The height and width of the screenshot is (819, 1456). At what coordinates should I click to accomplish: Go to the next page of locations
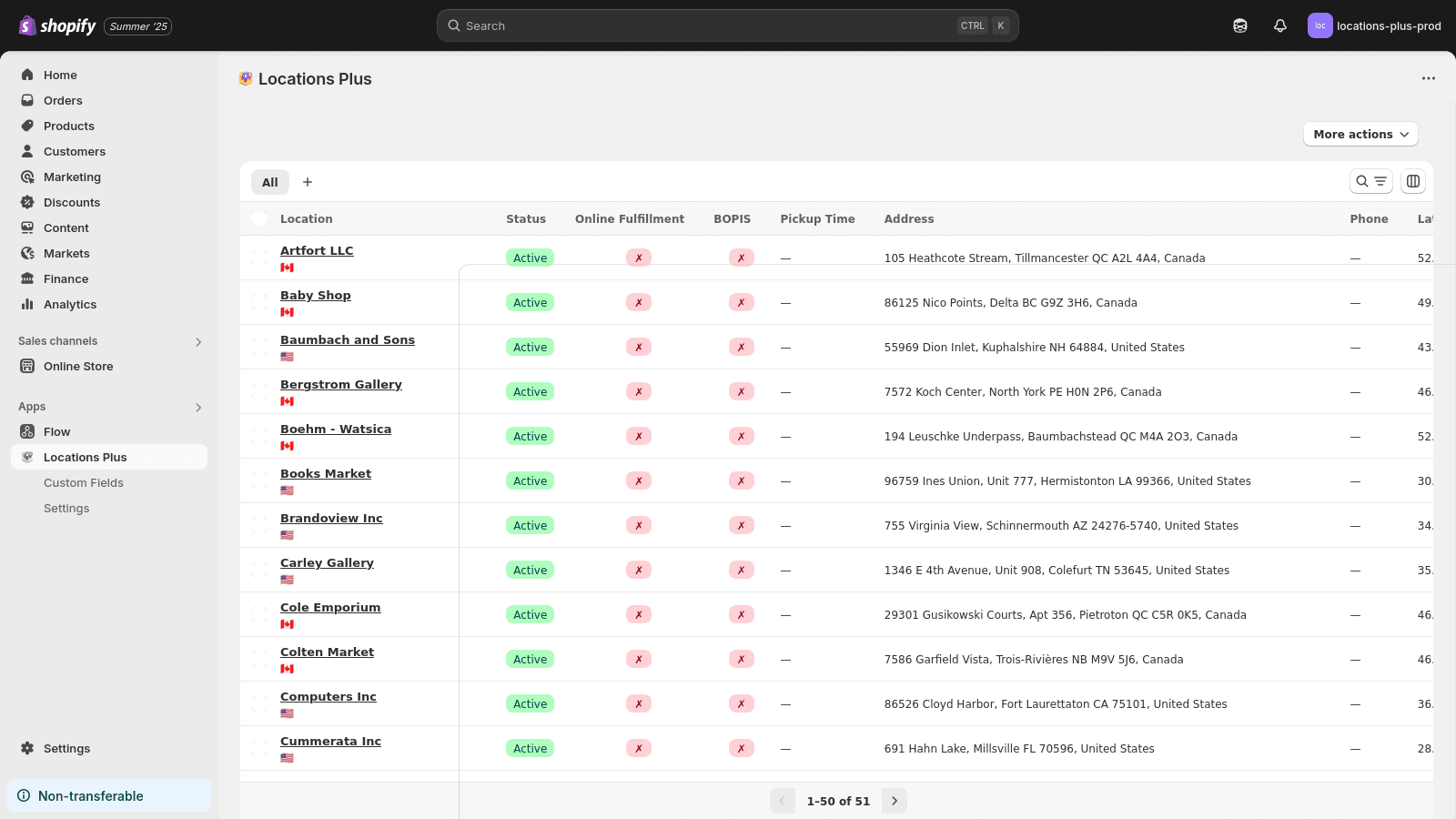tap(894, 801)
